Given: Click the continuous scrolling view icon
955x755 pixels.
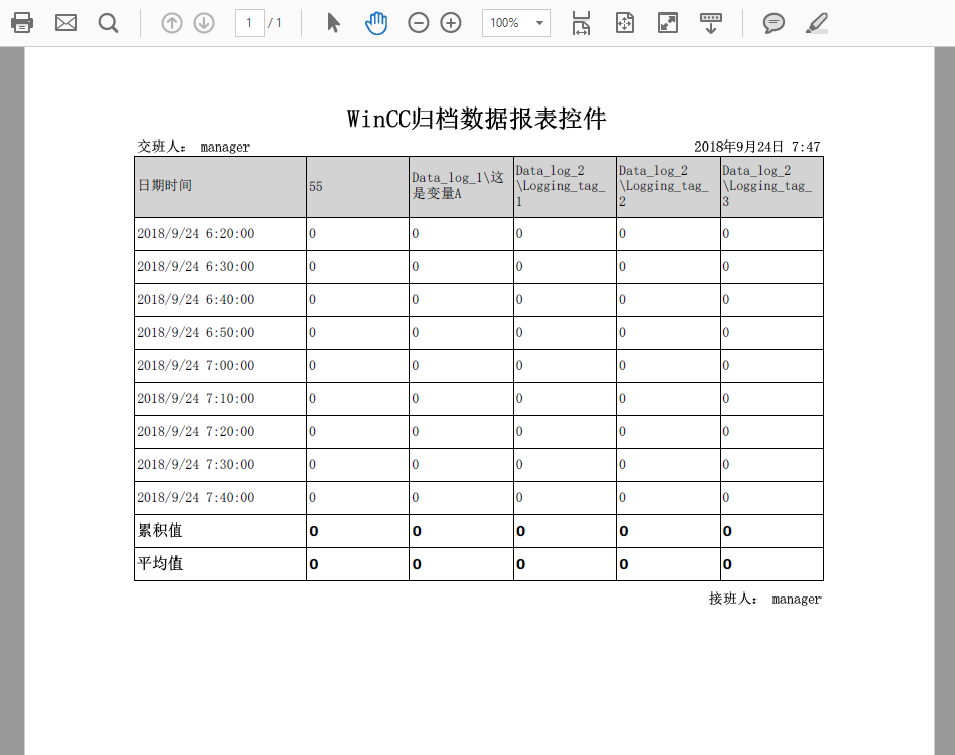Looking at the screenshot, I should pyautogui.click(x=711, y=22).
